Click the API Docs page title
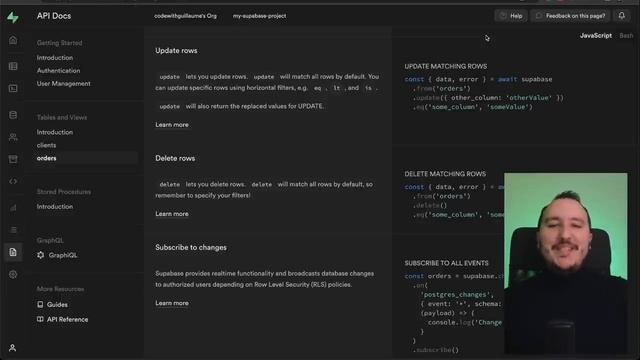 (x=54, y=16)
